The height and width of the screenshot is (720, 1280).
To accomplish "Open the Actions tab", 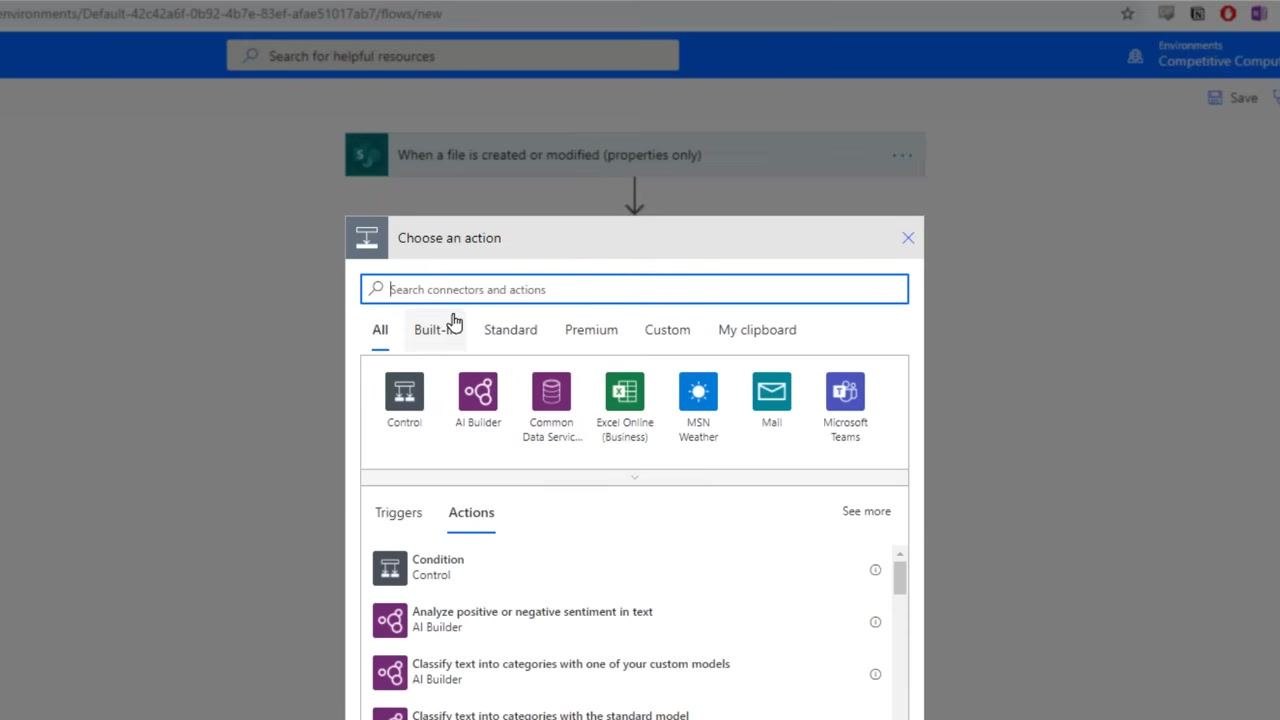I will (471, 512).
